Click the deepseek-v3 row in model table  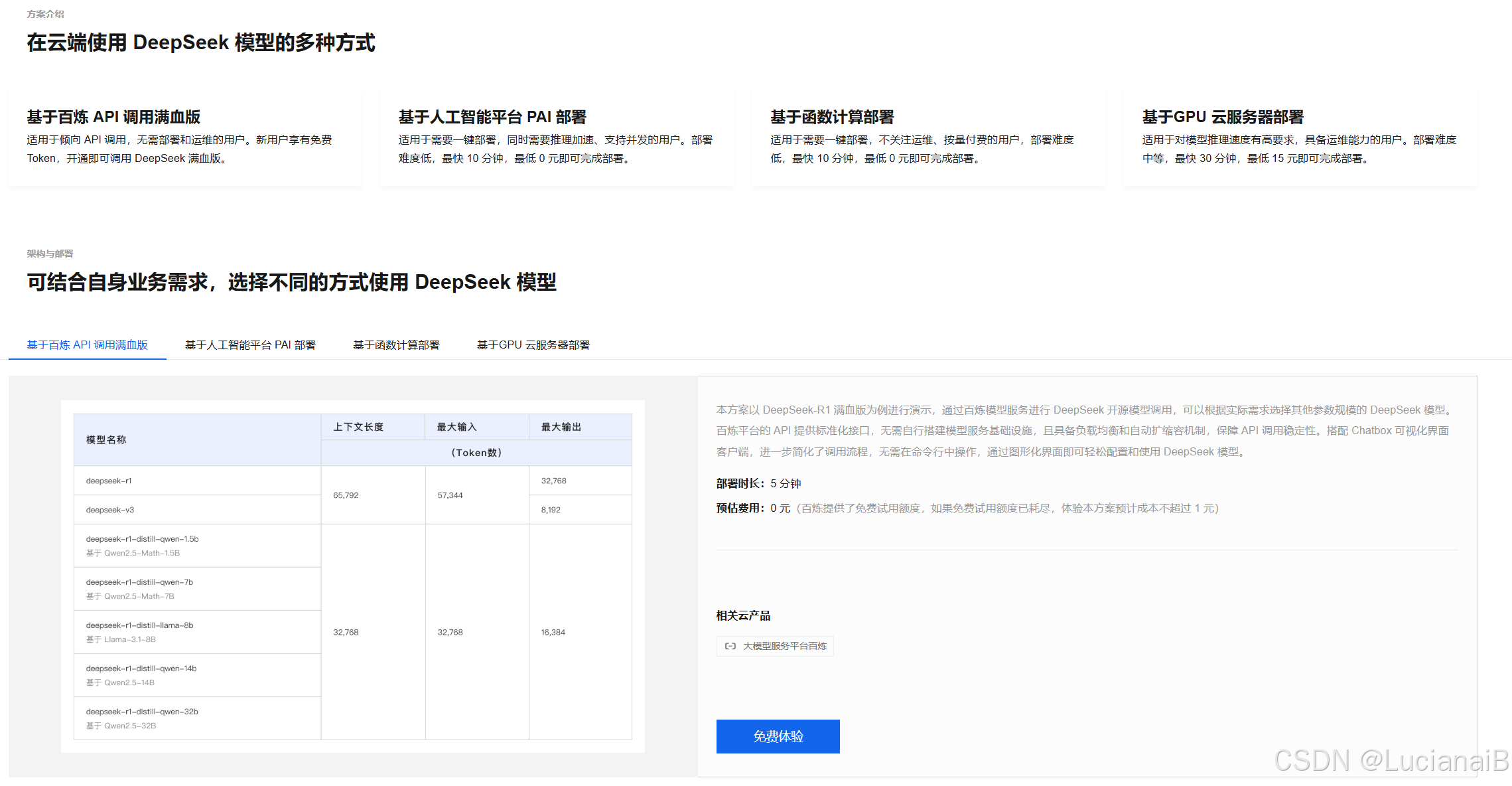(110, 510)
